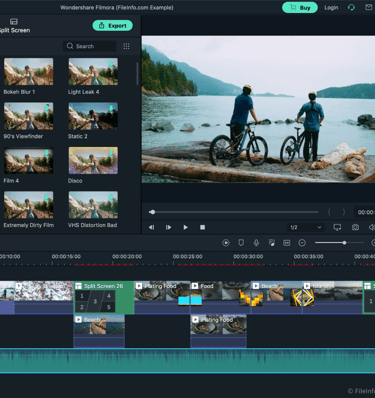Screen dimensions: 375x398
Task: Step back one frame
Action: [x=151, y=227]
